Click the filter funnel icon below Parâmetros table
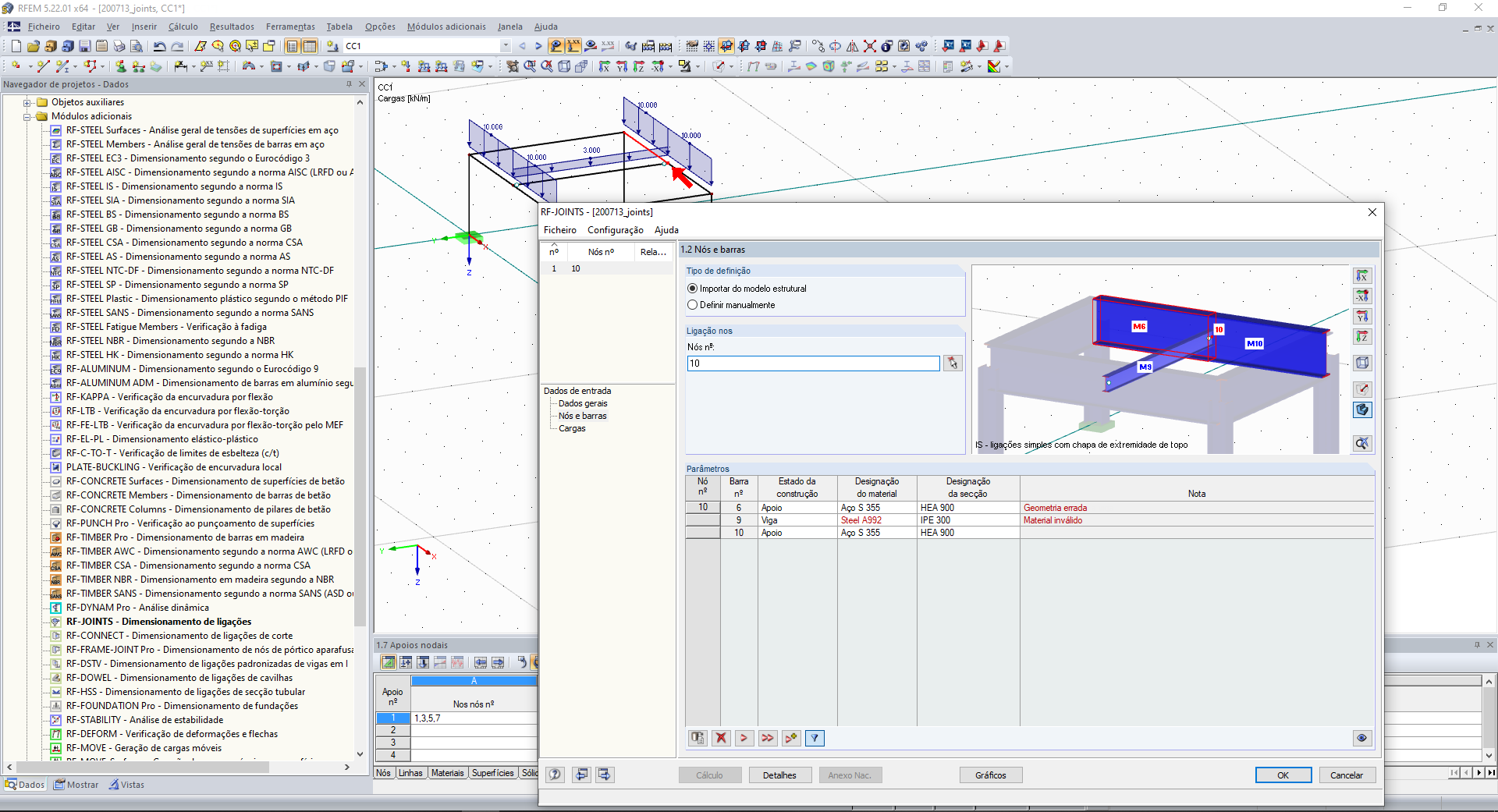The image size is (1498, 812). (x=815, y=738)
